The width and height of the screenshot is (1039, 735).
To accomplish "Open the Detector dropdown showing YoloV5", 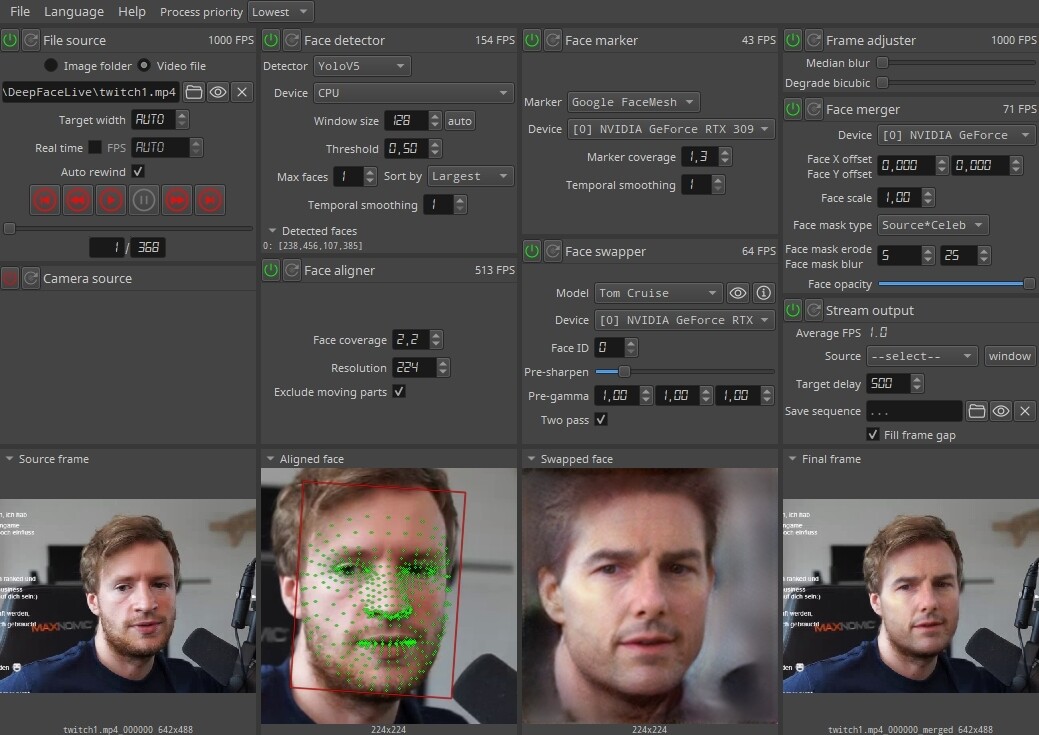I will (x=360, y=66).
